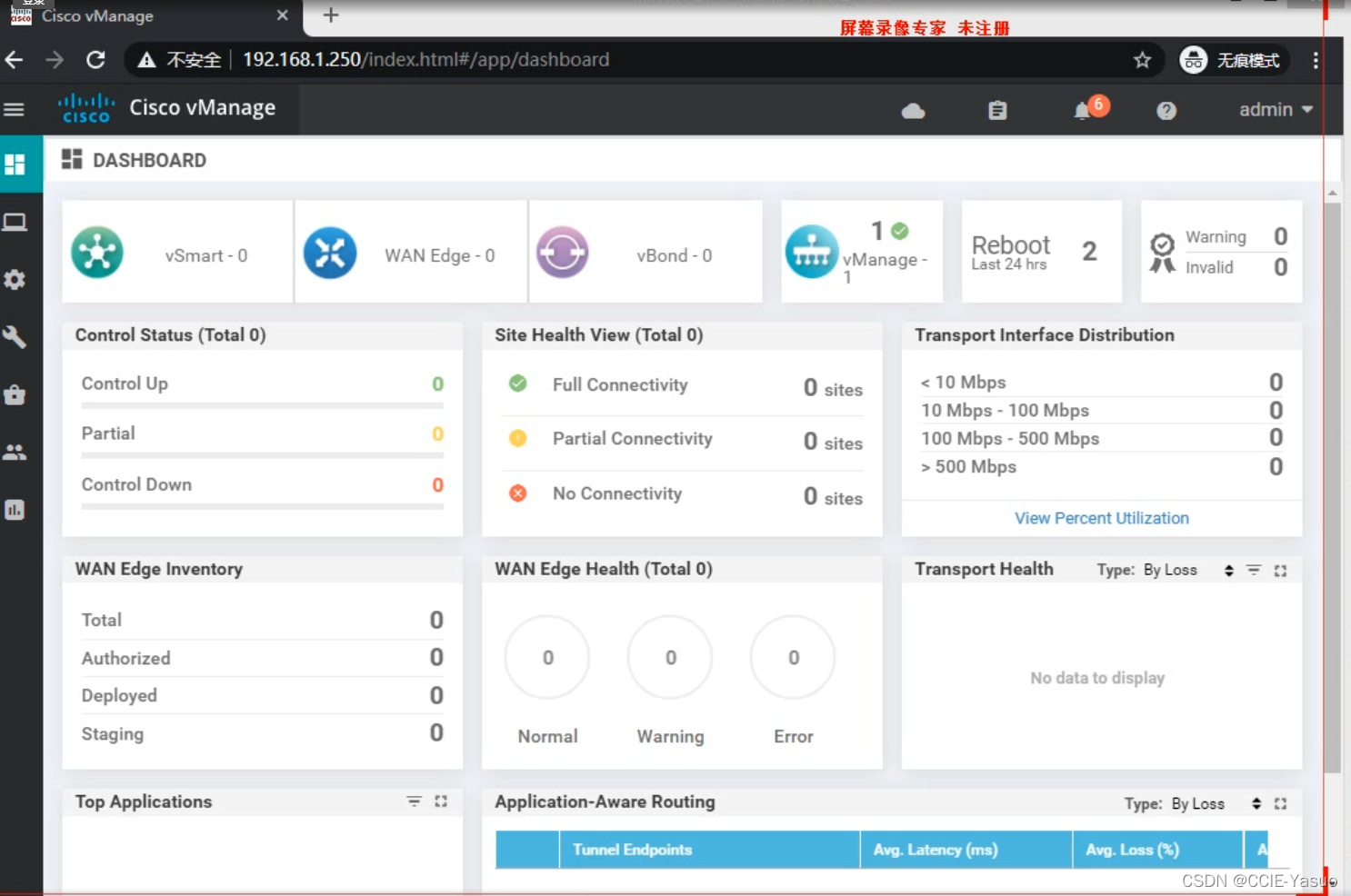Image resolution: width=1351 pixels, height=896 pixels.
Task: Click the incognito mode indicator
Action: tap(1234, 60)
